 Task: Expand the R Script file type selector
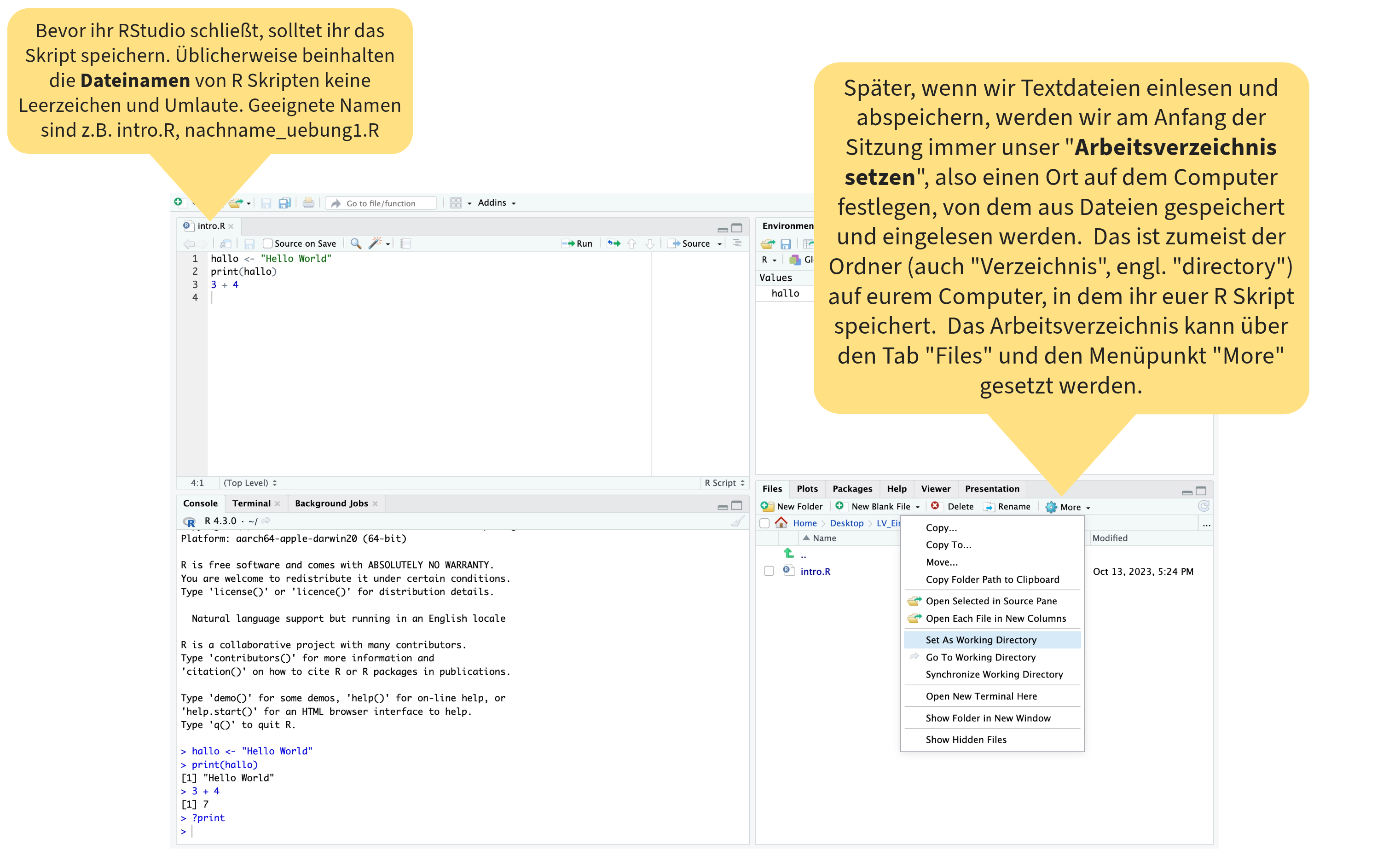point(724,483)
